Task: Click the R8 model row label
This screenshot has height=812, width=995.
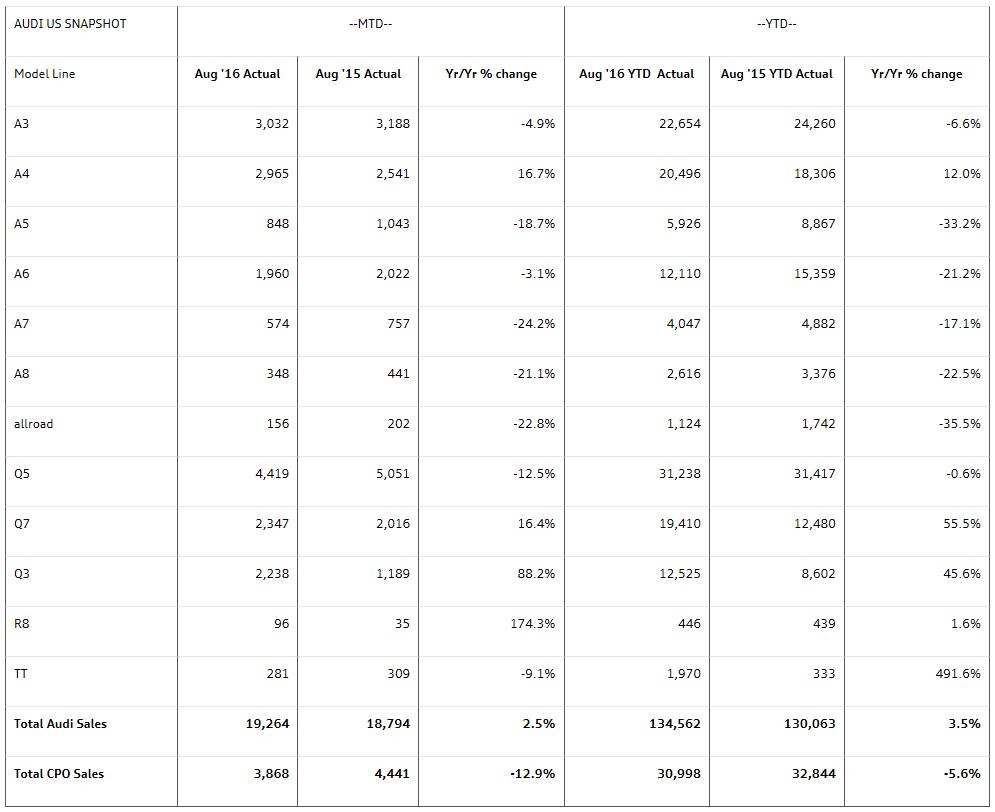Action: (22, 624)
